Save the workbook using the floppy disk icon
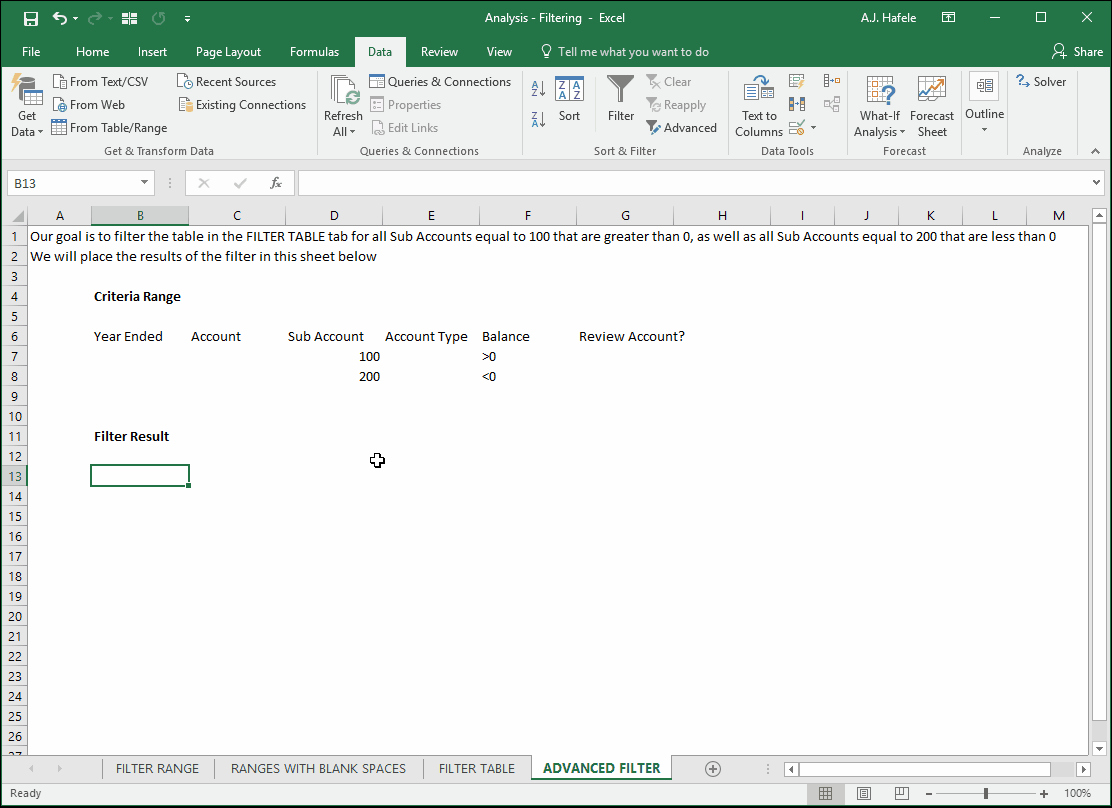Screen dimensions: 1112x808 [30, 18]
